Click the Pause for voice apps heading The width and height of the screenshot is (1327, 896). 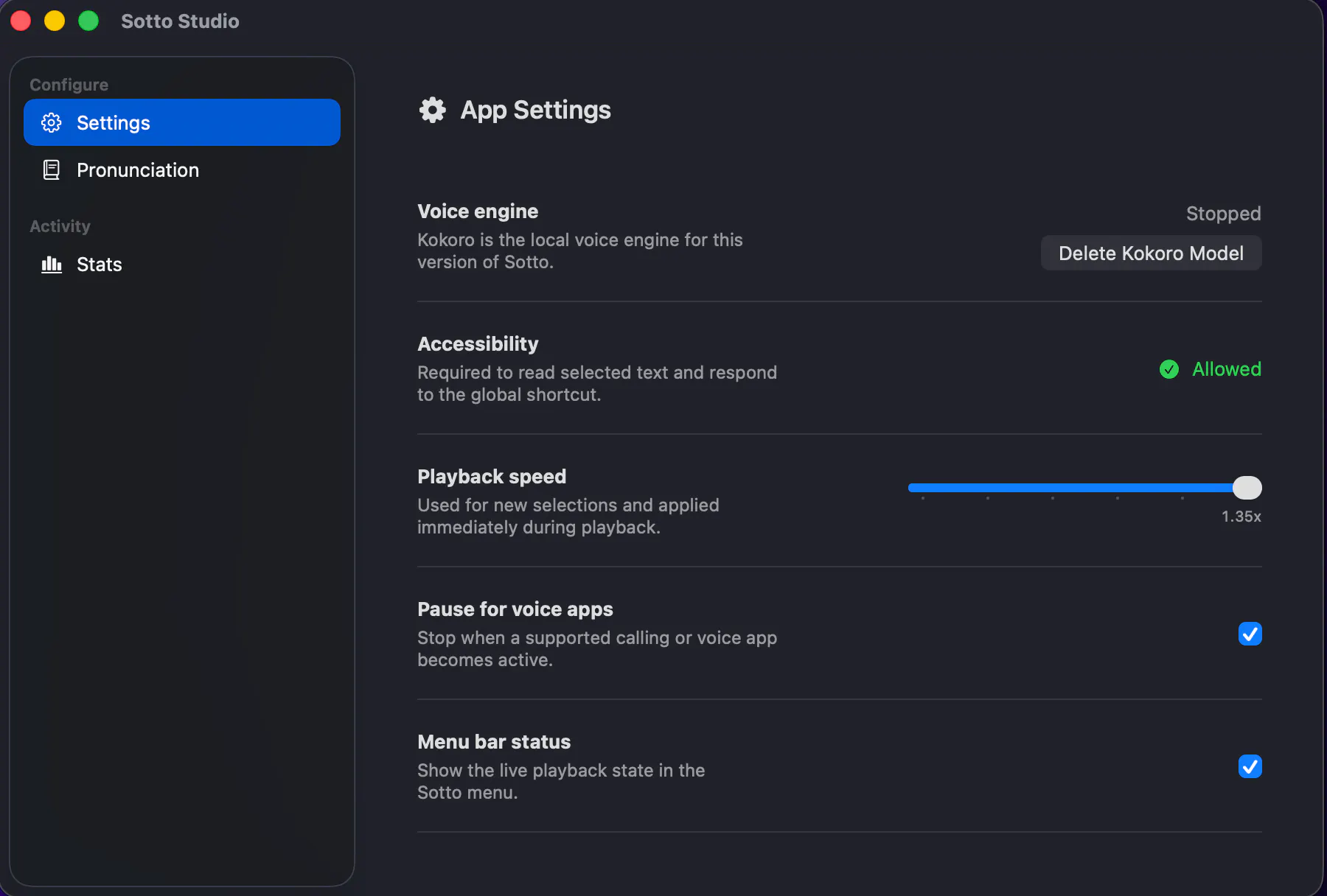point(515,609)
